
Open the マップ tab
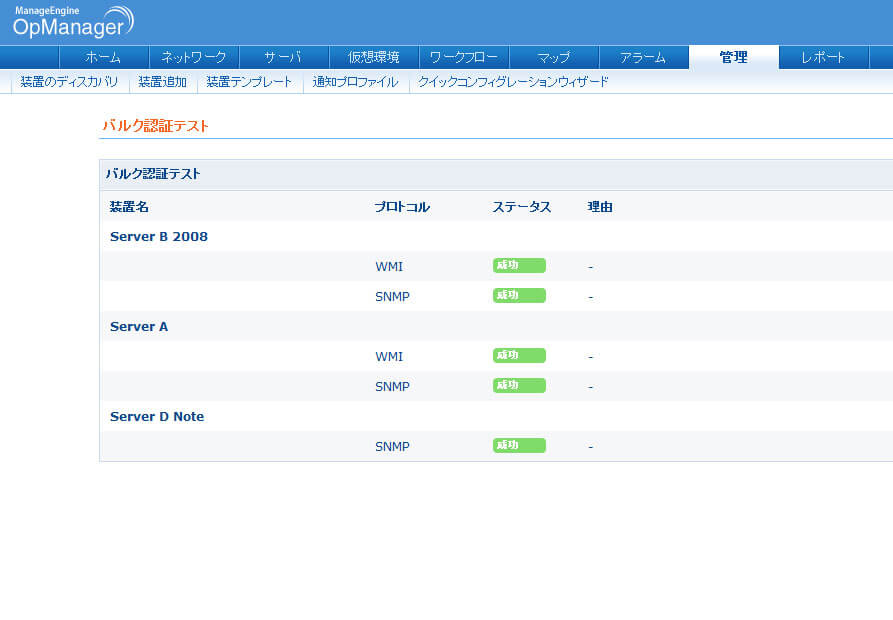coord(554,57)
